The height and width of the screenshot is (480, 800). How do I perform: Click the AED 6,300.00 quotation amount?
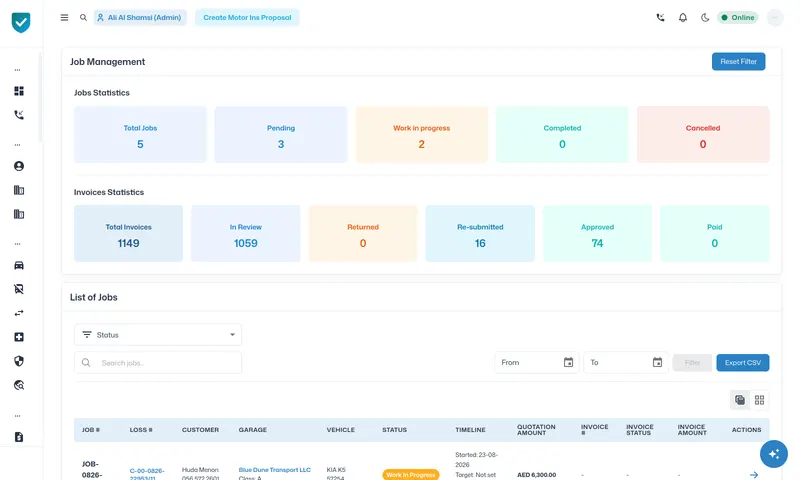point(537,475)
